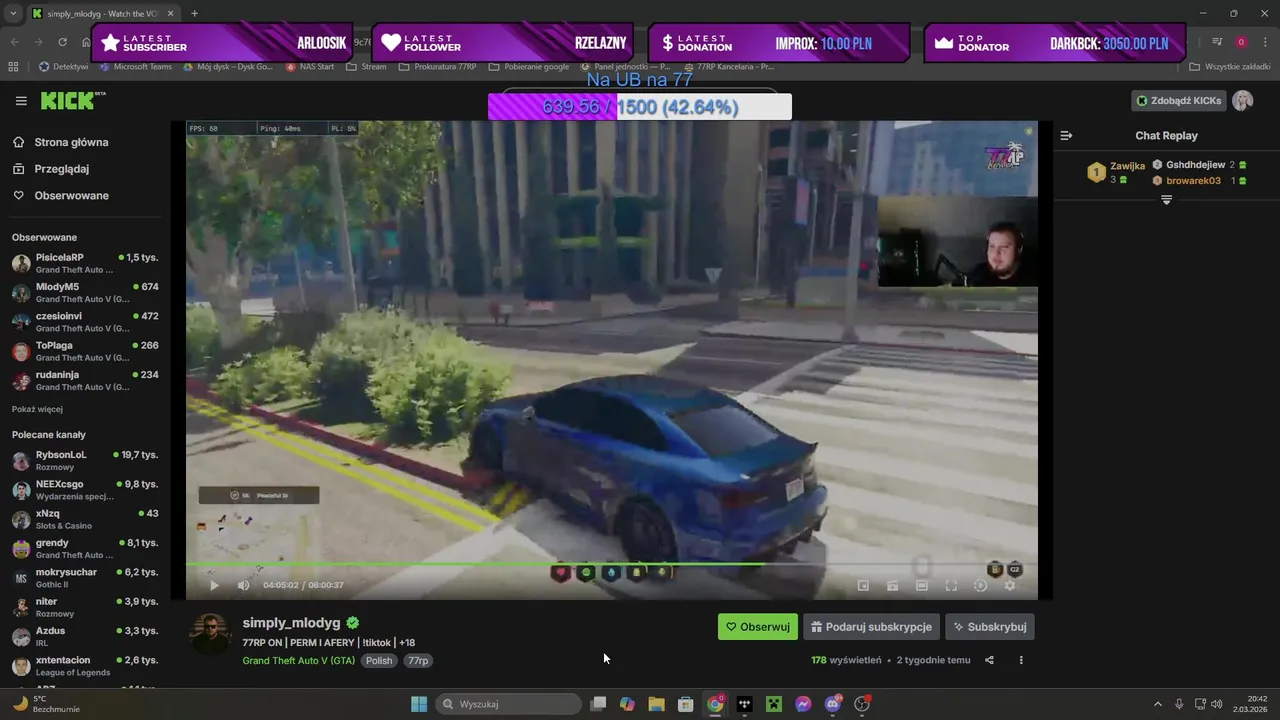This screenshot has width=1280, height=720.
Task: Play the video
Action: pos(213,585)
